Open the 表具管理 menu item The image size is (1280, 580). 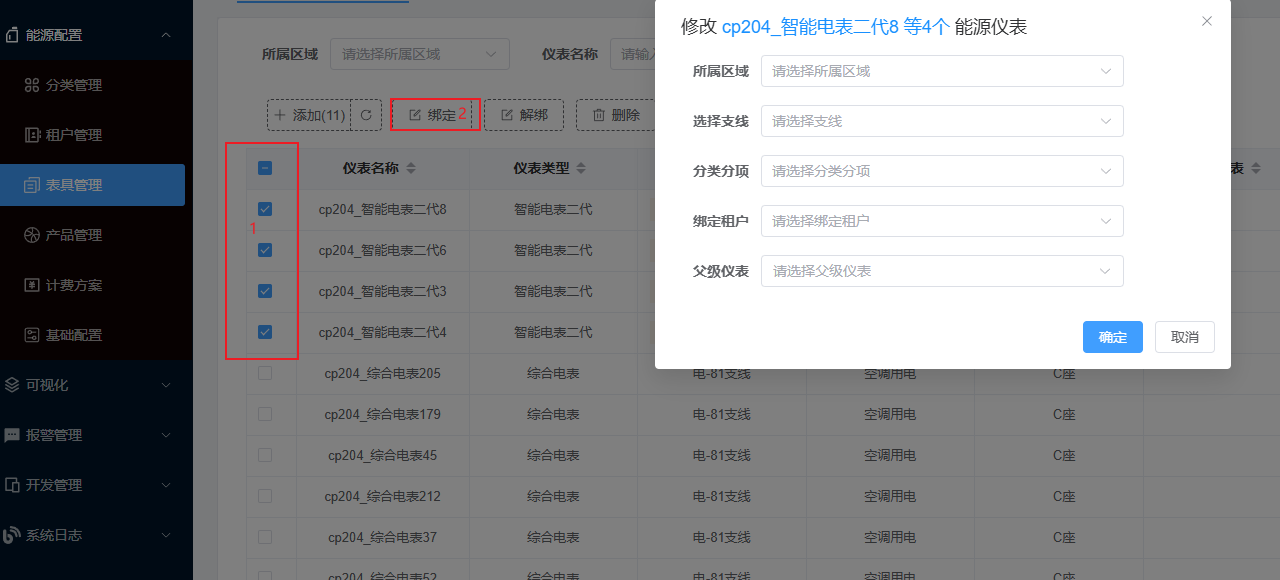point(92,185)
